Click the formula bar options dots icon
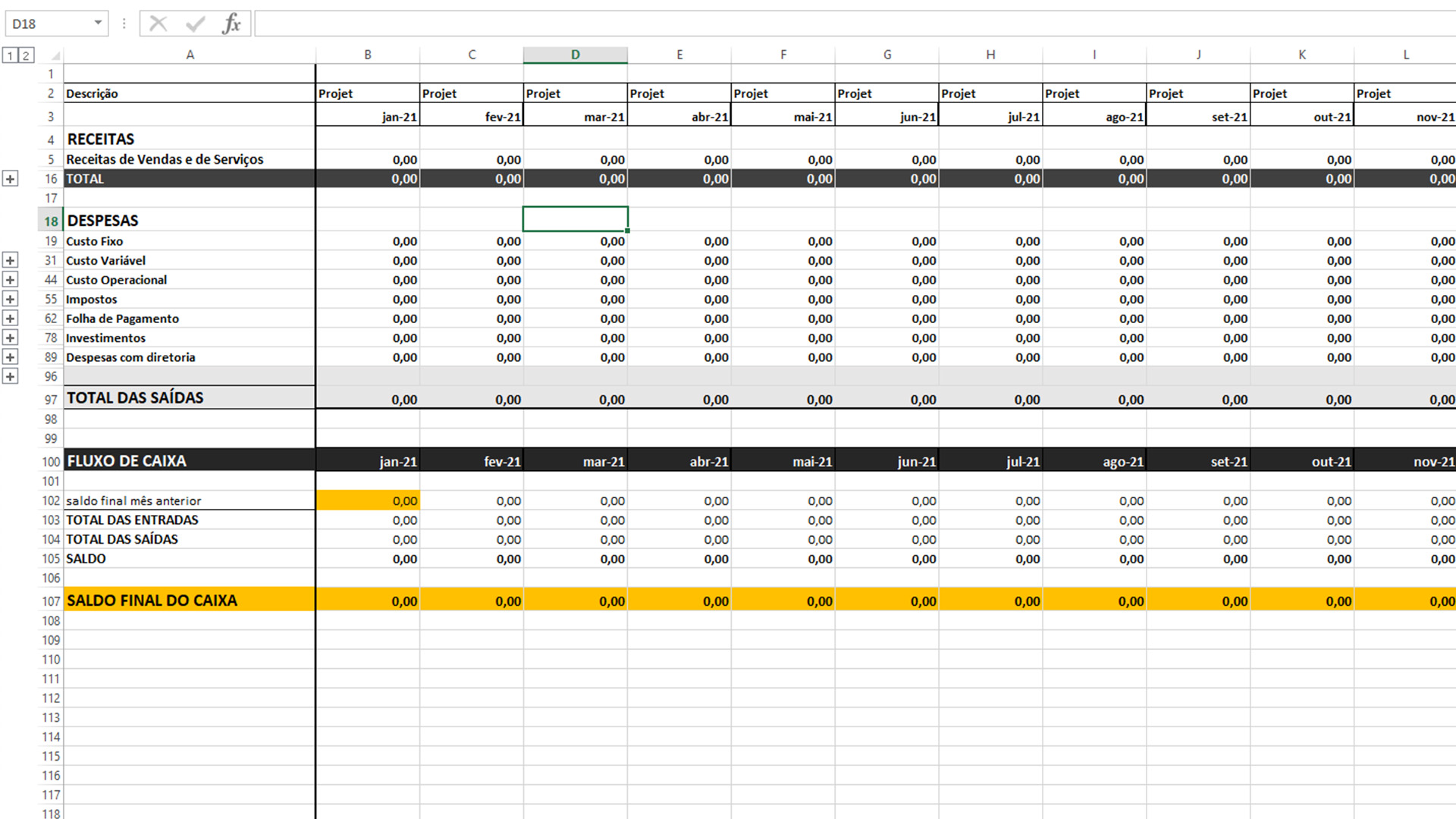This screenshot has height=819, width=1456. pyautogui.click(x=124, y=24)
